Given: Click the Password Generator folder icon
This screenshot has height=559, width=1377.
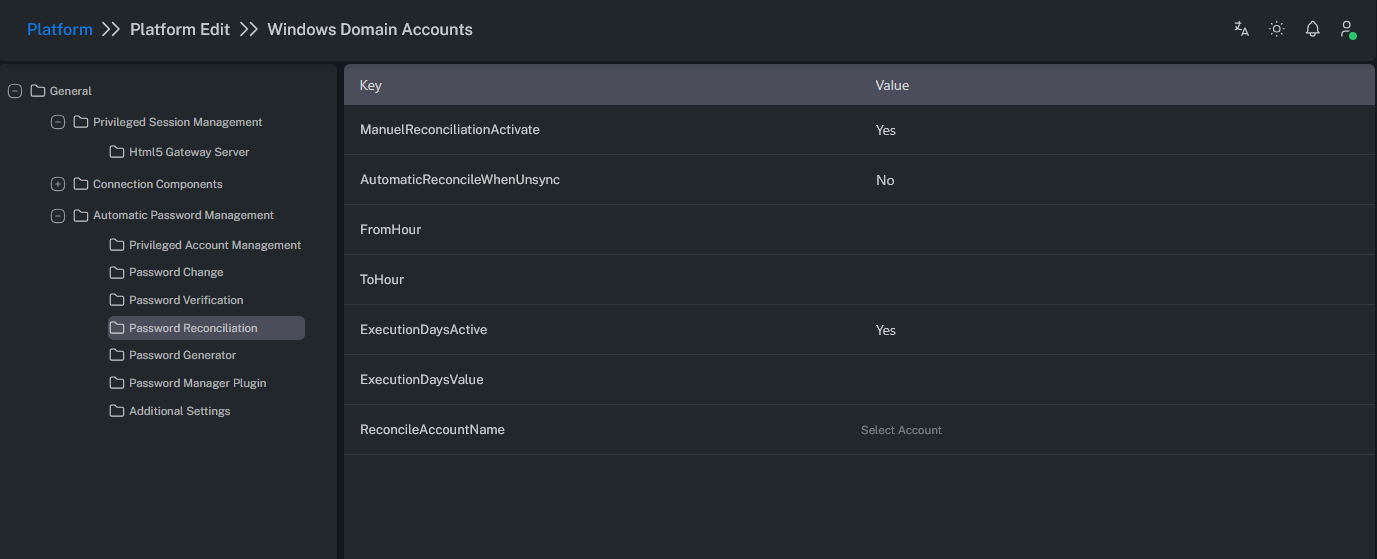Looking at the screenshot, I should (117, 355).
